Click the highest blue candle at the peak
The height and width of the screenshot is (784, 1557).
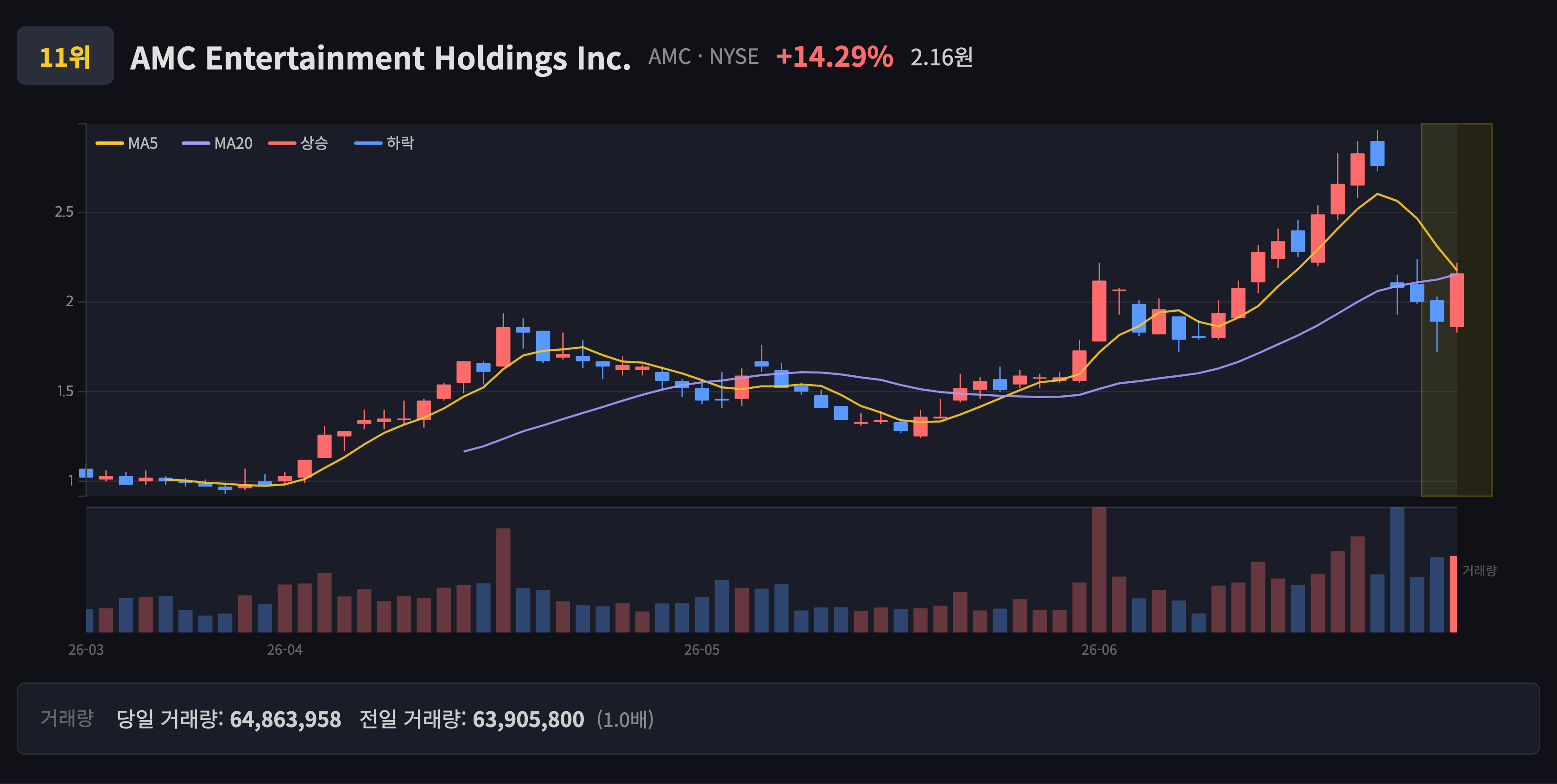pyautogui.click(x=1378, y=151)
